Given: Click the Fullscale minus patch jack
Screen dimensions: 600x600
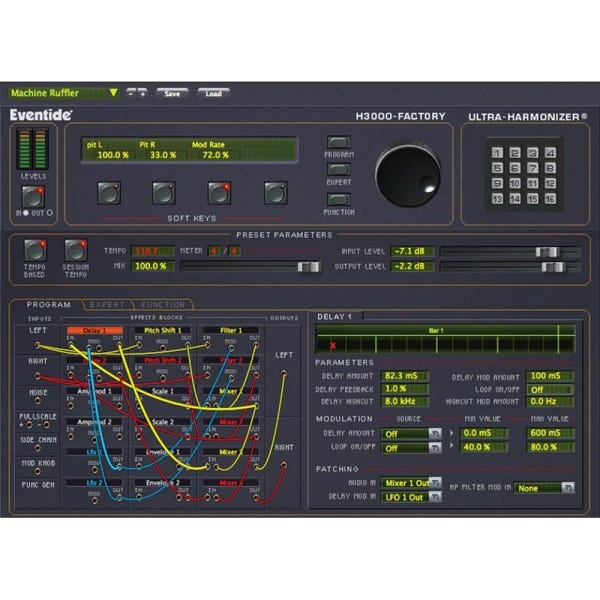Looking at the screenshot, I should 46,425.
